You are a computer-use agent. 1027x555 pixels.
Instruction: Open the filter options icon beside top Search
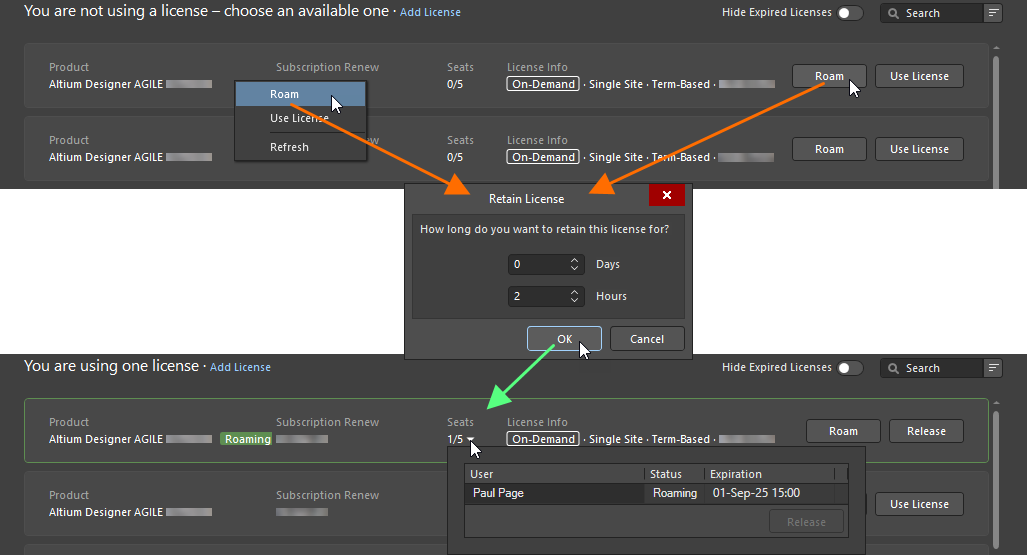993,13
